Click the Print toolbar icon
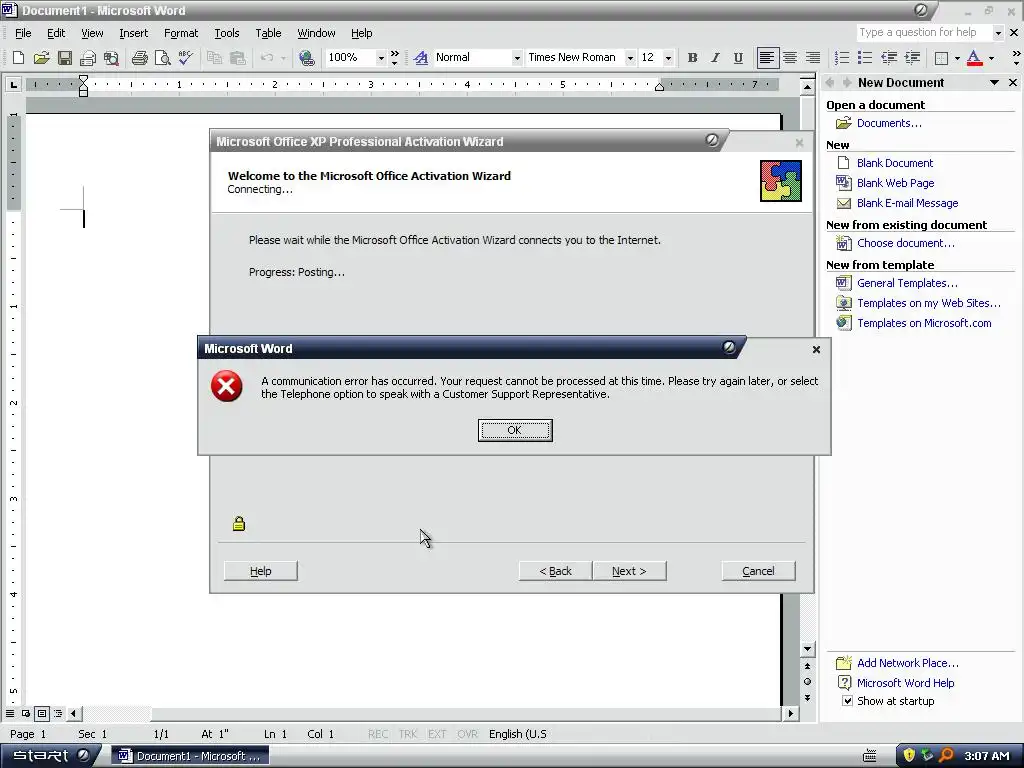 [140, 58]
